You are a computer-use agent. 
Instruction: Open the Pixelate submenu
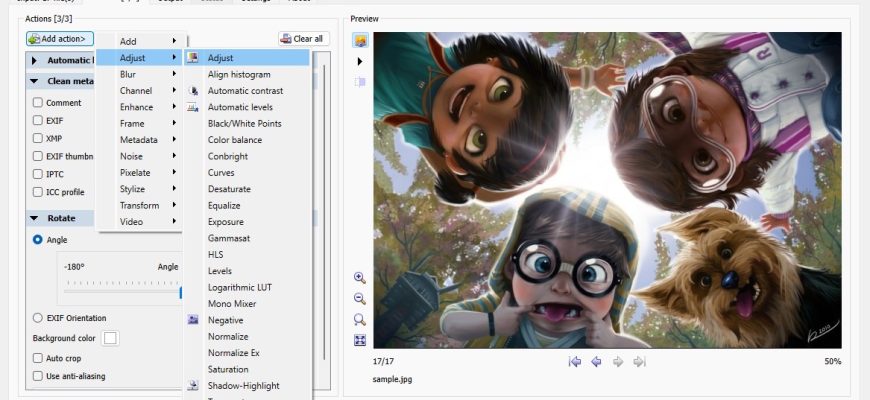tap(139, 173)
